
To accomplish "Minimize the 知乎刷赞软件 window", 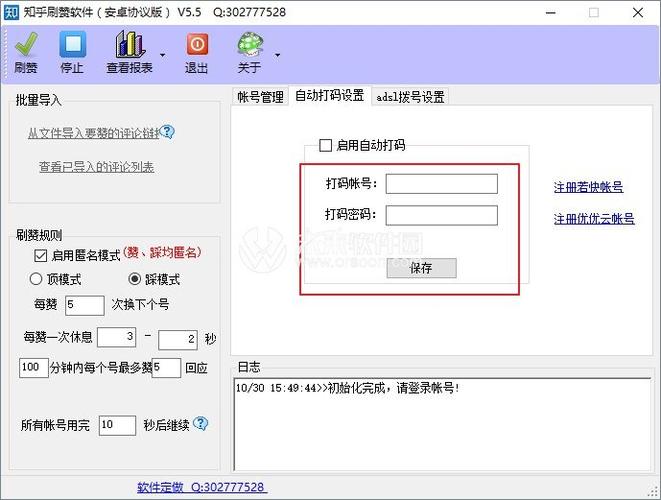I will (x=551, y=13).
